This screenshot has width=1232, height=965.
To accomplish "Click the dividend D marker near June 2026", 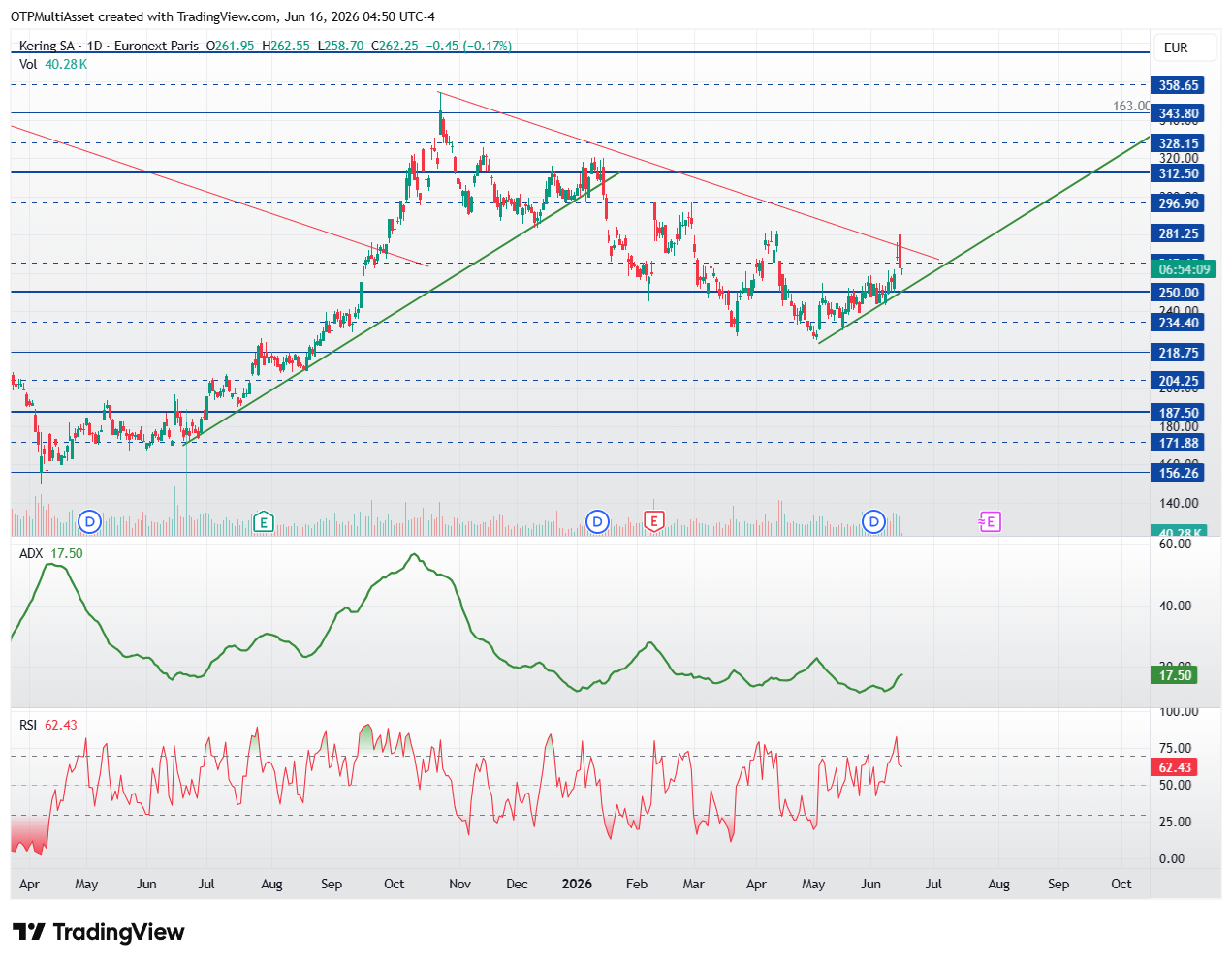I will click(x=874, y=522).
